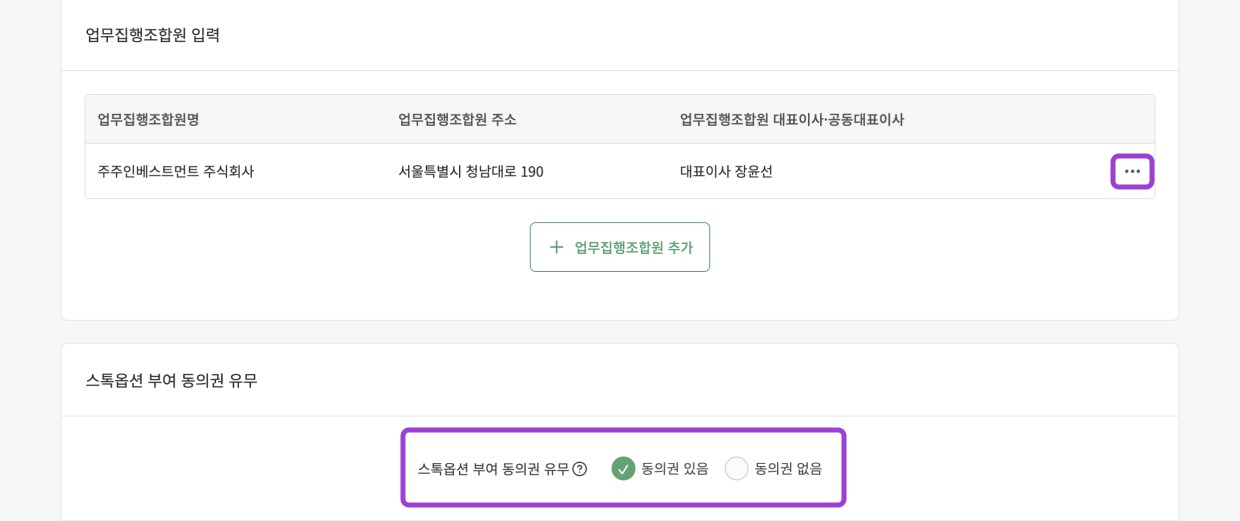Open the three-dot menu for 주주인베스트먼트 주식회사
Viewport: 1240px width, 521px height.
(1132, 171)
